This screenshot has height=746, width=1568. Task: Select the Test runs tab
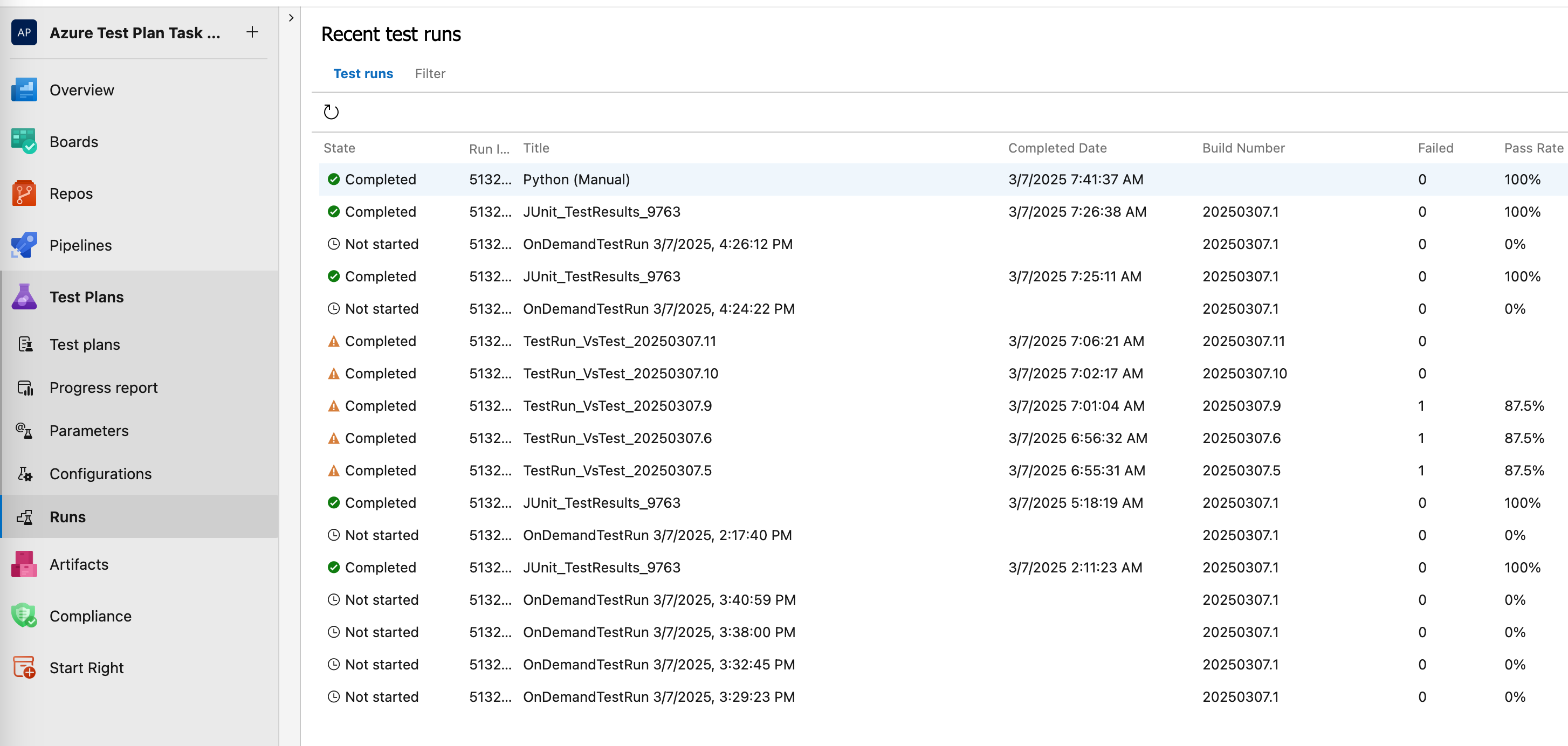(x=363, y=74)
